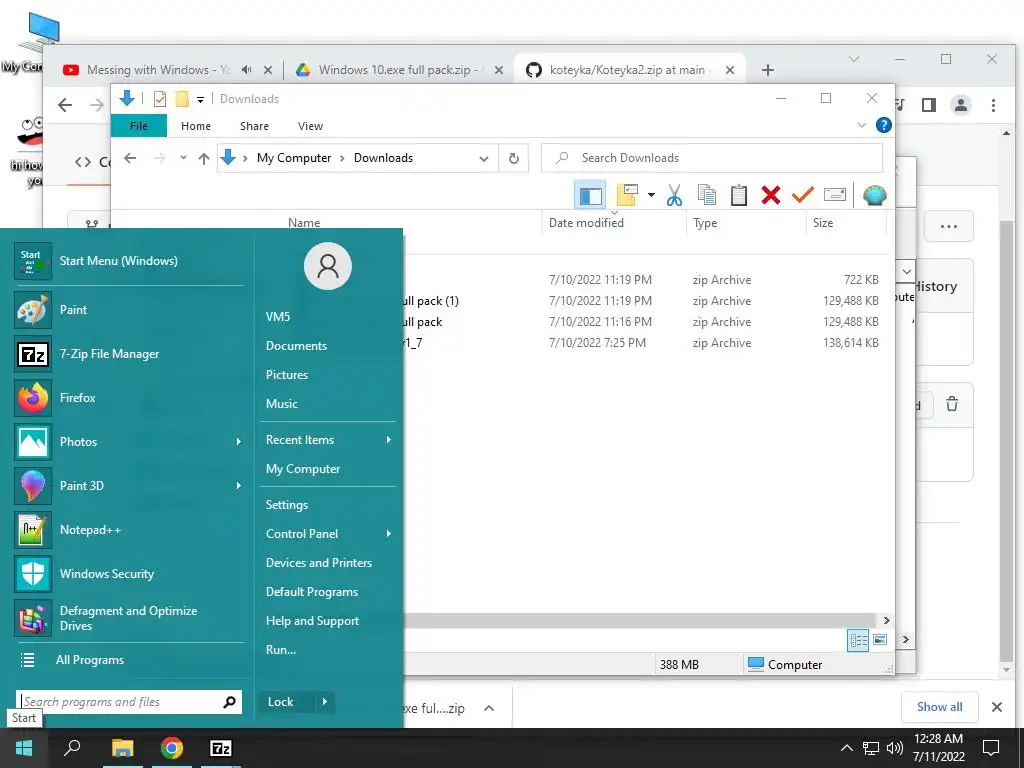Click the Copy icon in Explorer toolbar
Viewport: 1024px width, 768px height.
coord(707,195)
